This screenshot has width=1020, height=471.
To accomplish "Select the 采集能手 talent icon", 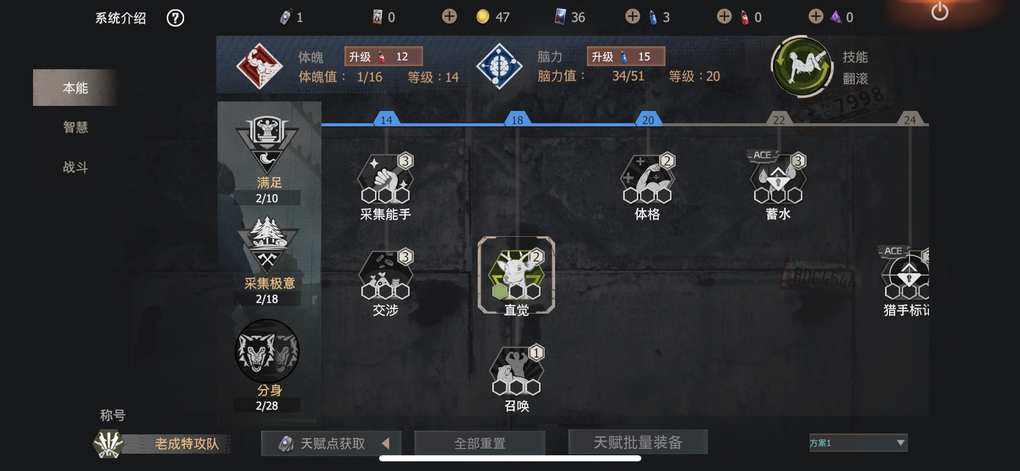I will pyautogui.click(x=386, y=178).
